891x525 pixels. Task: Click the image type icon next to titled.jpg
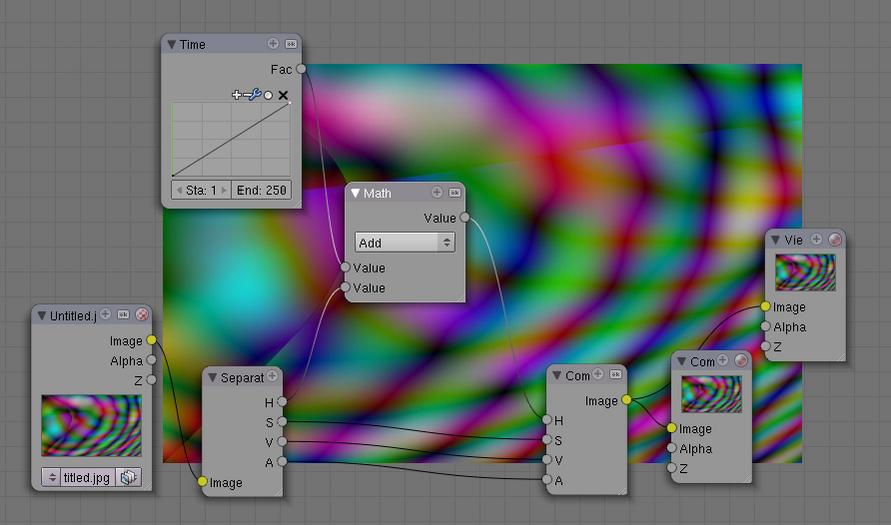pyautogui.click(x=128, y=477)
